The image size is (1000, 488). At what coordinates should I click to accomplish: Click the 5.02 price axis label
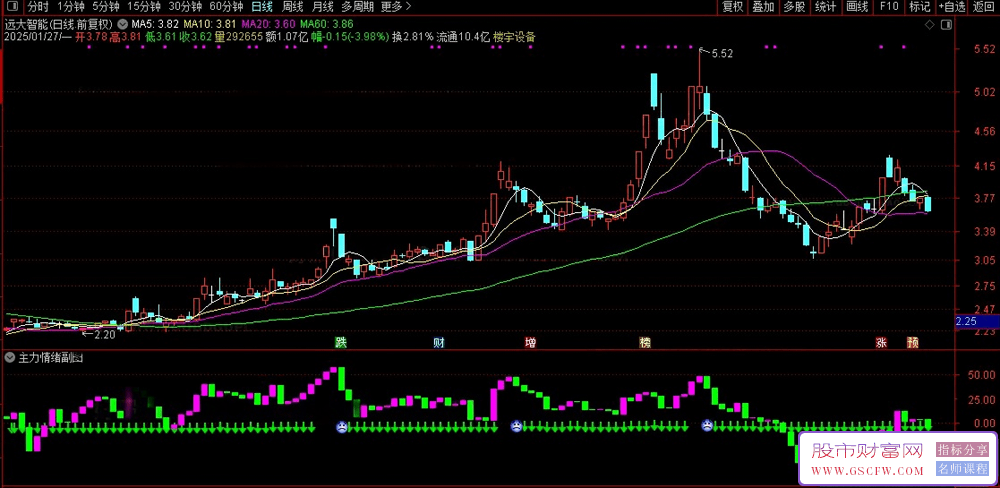pos(983,92)
